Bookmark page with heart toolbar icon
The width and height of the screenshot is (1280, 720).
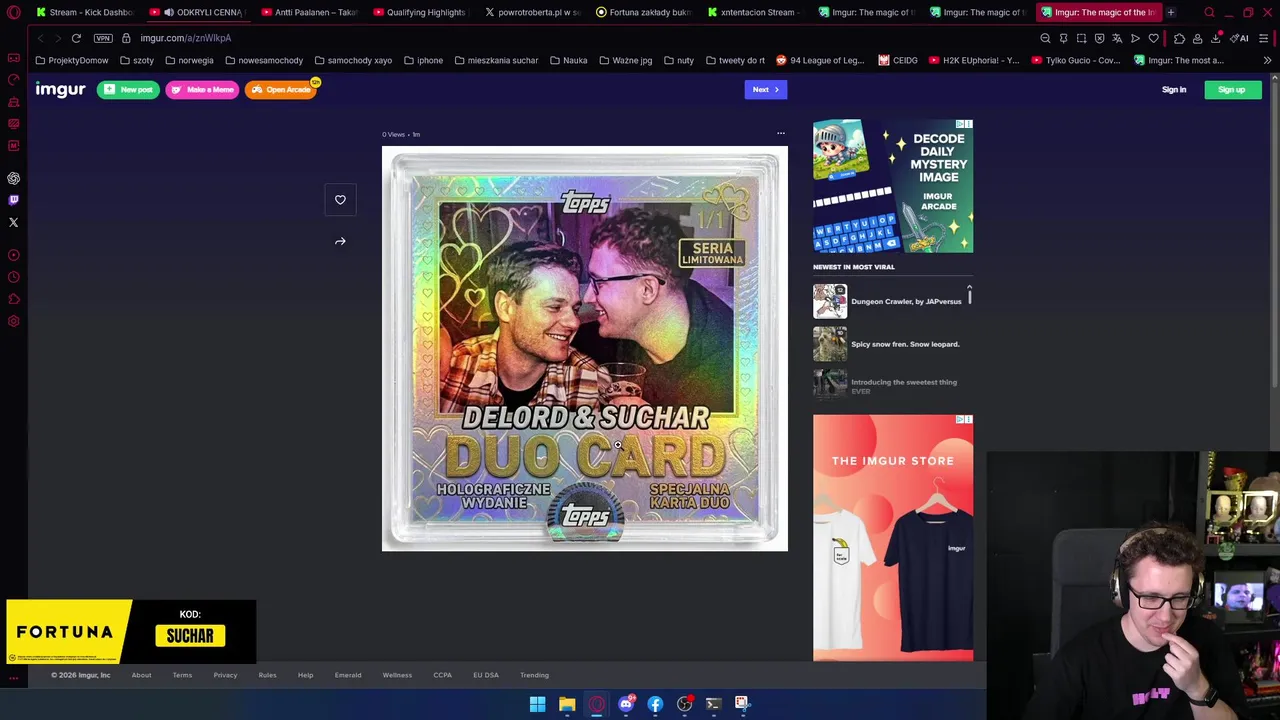click(1153, 38)
